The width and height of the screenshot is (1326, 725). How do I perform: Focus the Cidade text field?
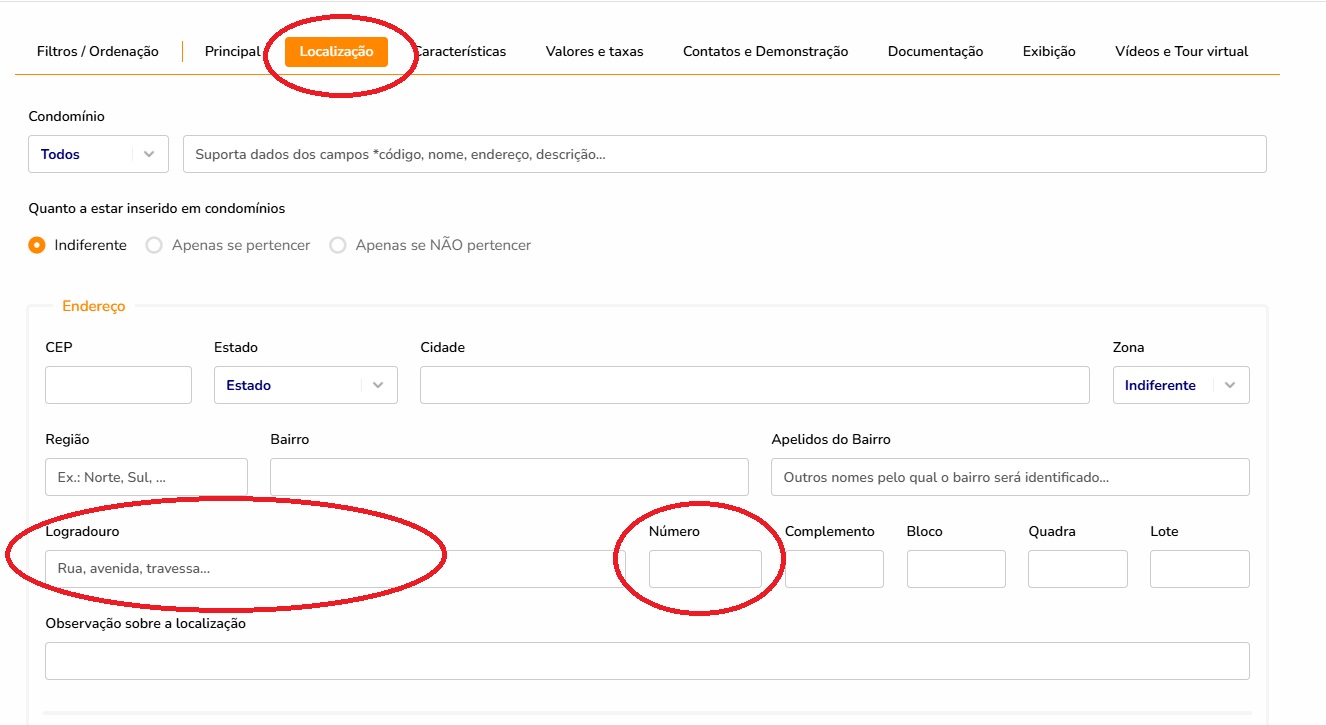(754, 385)
